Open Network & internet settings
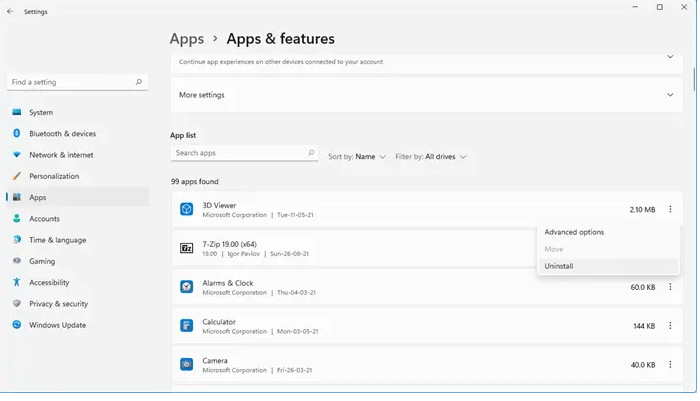The width and height of the screenshot is (700, 401). pos(78,155)
